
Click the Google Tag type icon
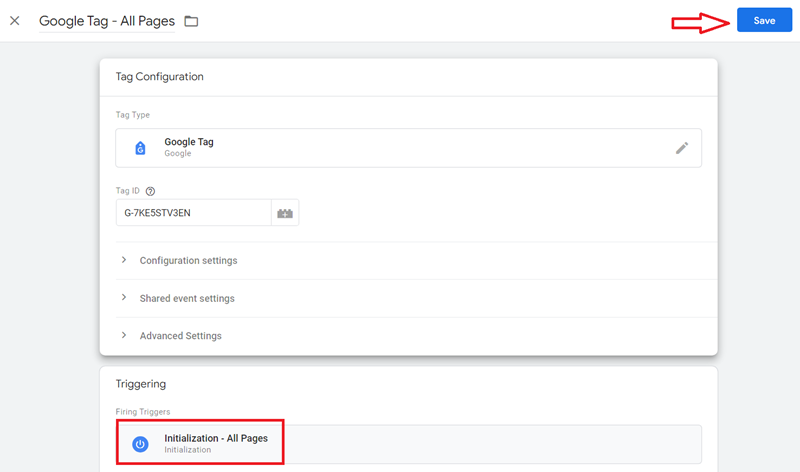pyautogui.click(x=140, y=148)
